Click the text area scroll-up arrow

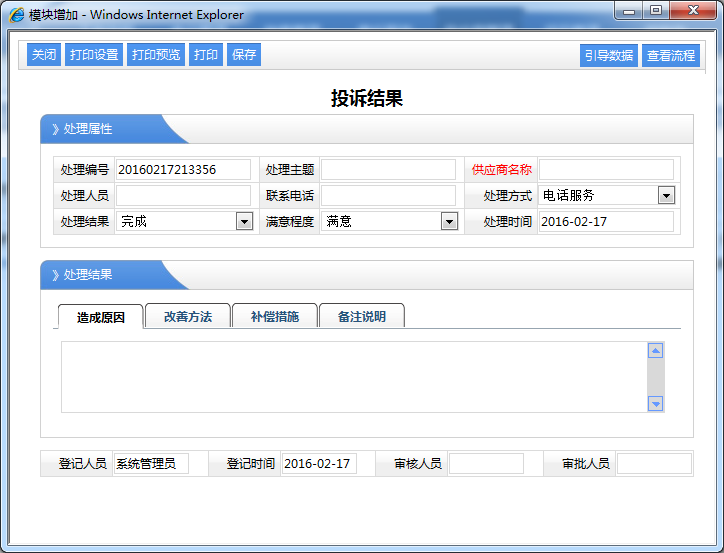point(656,351)
